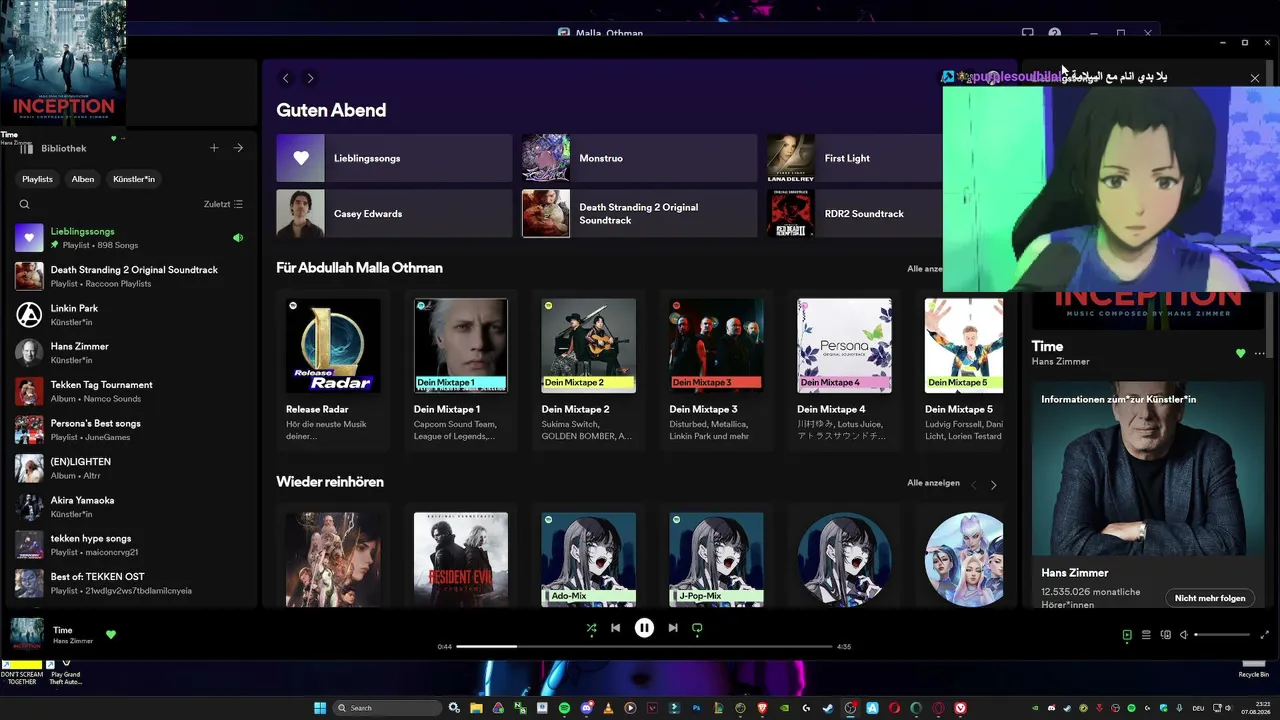
Task: Unlike the song Time in playback bar
Action: click(111, 634)
